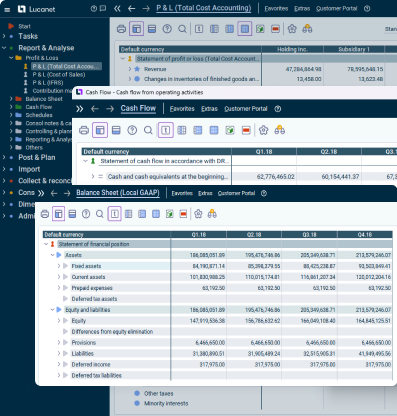Click the search magnifier in the Balance Sheet toolbar
The height and width of the screenshot is (416, 397).
(100, 214)
